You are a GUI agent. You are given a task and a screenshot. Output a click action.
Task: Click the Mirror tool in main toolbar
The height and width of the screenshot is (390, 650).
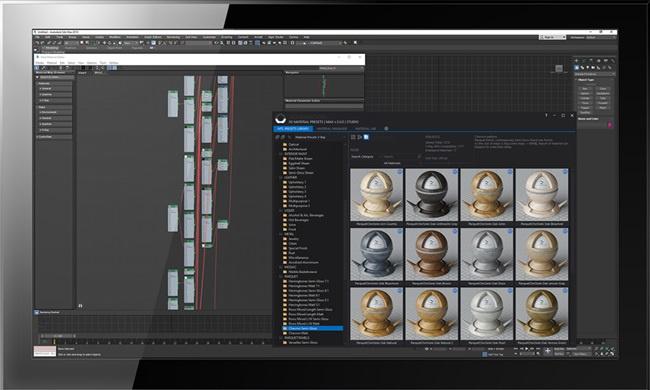tap(216, 43)
